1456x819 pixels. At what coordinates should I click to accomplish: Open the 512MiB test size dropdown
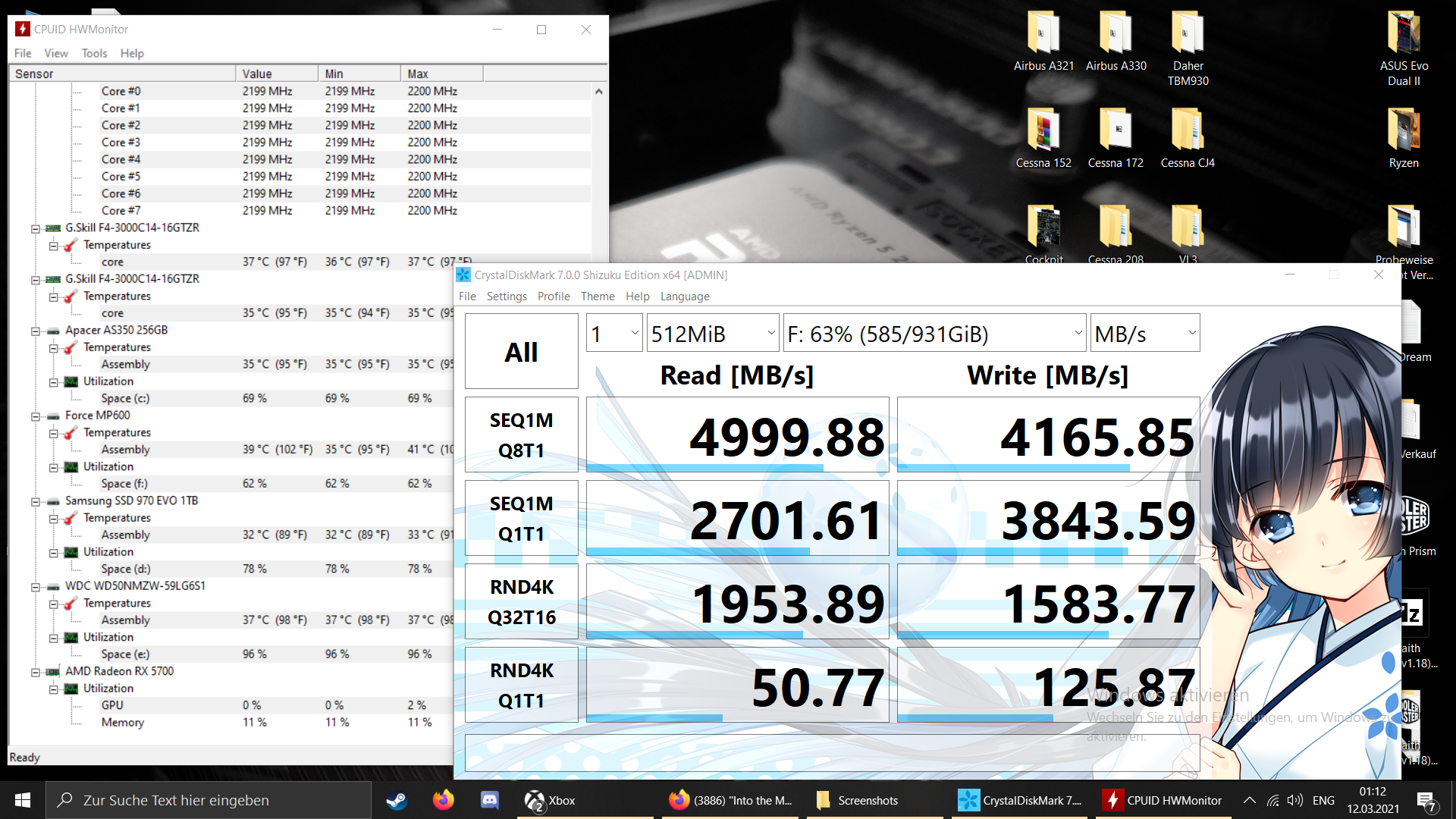click(713, 334)
